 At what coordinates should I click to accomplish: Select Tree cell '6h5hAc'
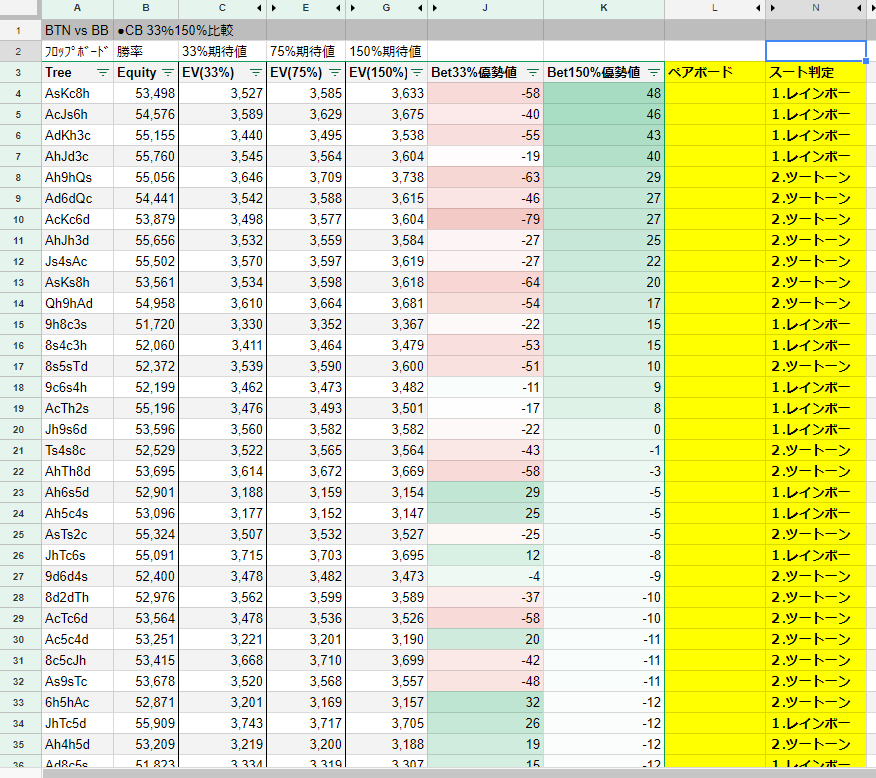tap(77, 703)
